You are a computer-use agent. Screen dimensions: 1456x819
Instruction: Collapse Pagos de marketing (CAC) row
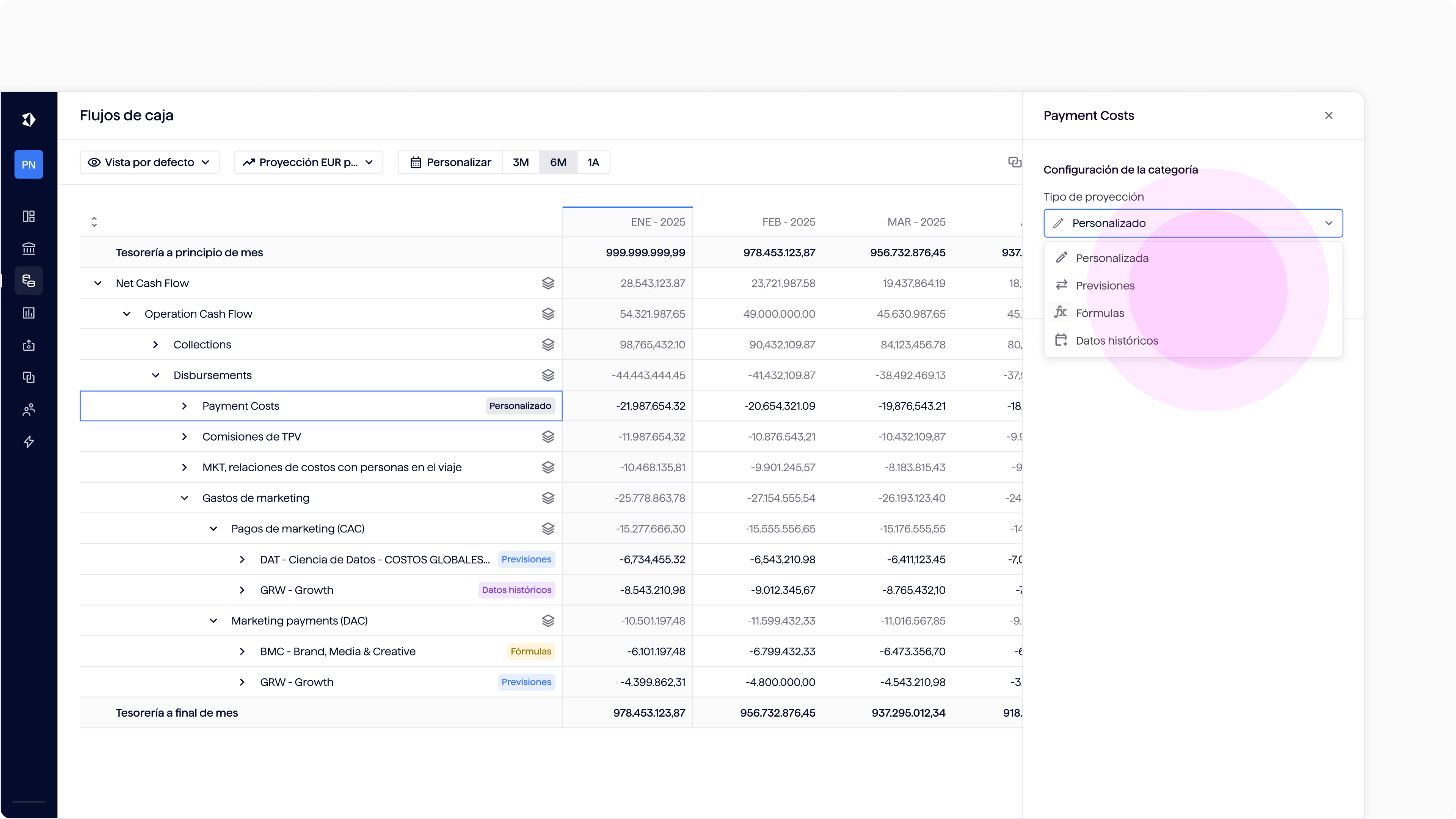(213, 529)
